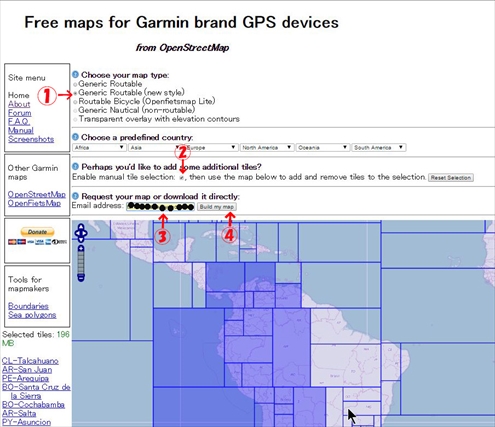Click the Email address input field
Image resolution: width=495 pixels, height=427 pixels.
tap(160, 207)
